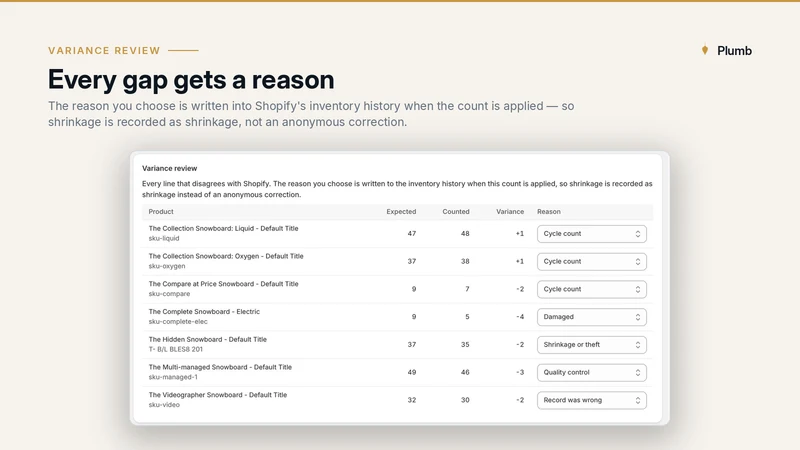The height and width of the screenshot is (450, 800).
Task: Click the T- B/L BLES8 201 SKU
Action: pyautogui.click(x=176, y=349)
